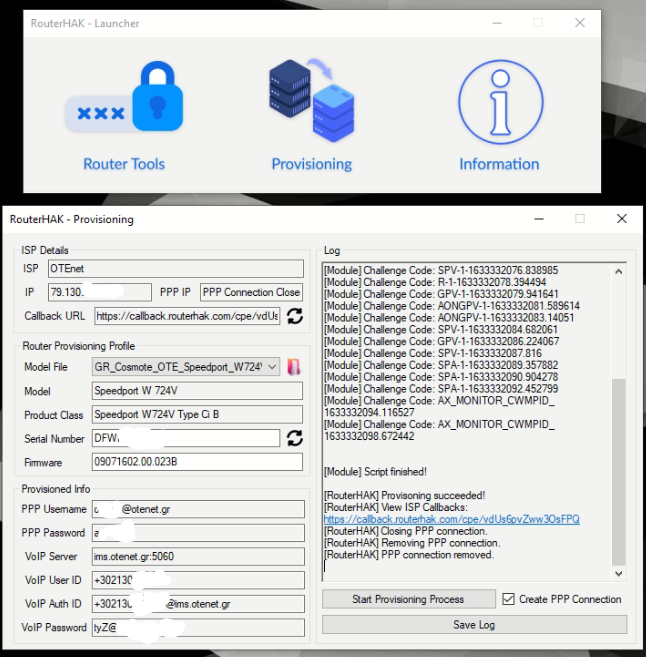The height and width of the screenshot is (657, 646).
Task: Close the RouterHAK Provisioning window
Action: 622,219
